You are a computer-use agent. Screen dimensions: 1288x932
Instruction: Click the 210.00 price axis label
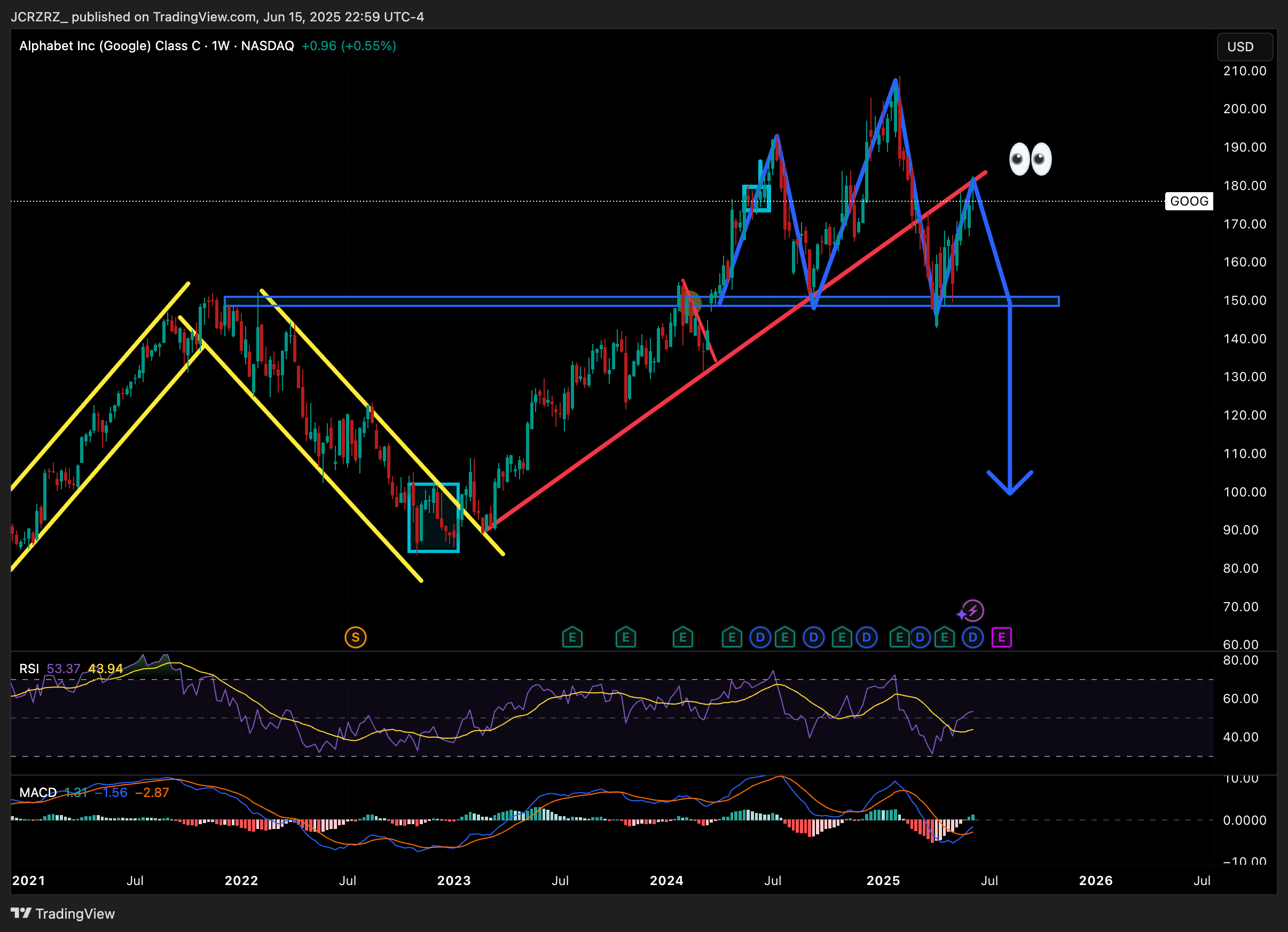(1245, 71)
